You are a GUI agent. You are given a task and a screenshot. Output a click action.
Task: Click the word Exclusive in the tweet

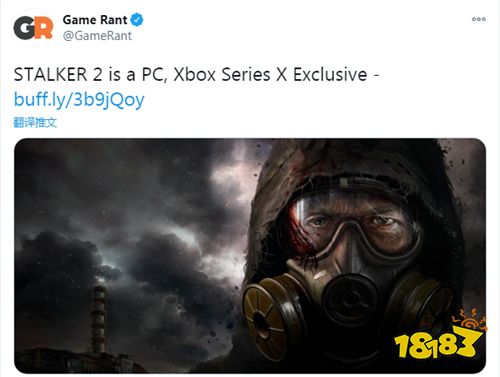pyautogui.click(x=330, y=74)
